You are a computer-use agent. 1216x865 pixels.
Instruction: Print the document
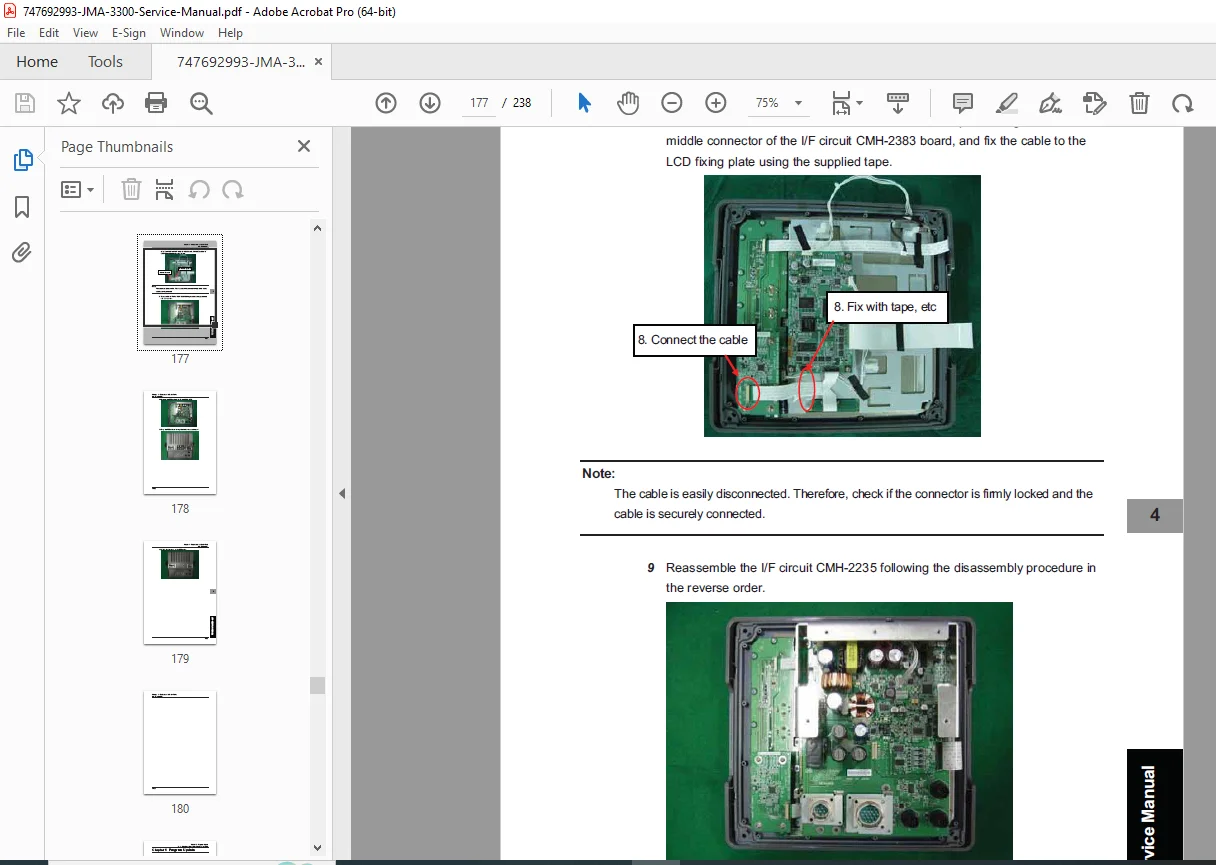(156, 103)
